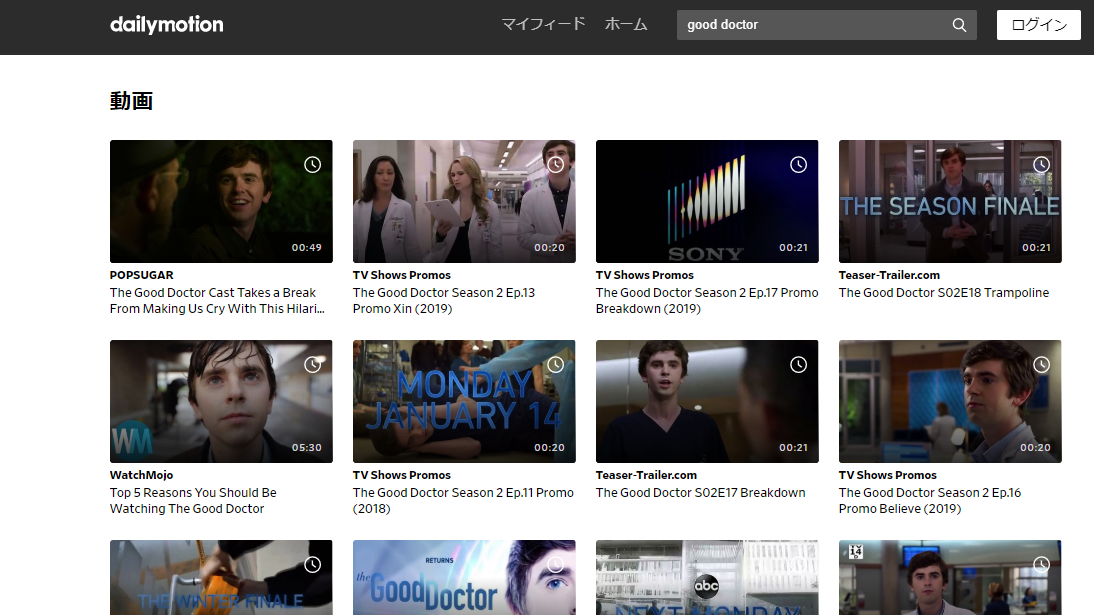The width and height of the screenshot is (1094, 615).
Task: Open The Good Doctor Cast Takes a Break title
Action: [217, 301]
